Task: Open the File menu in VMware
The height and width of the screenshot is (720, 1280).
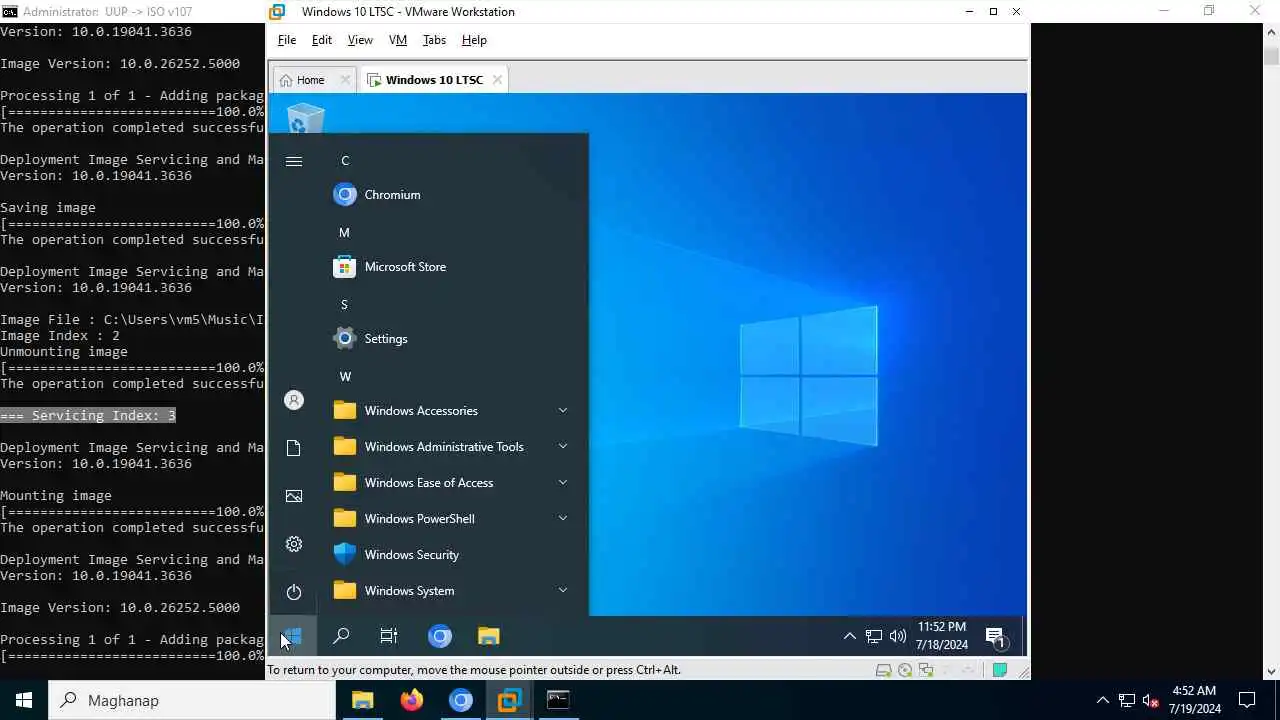Action: point(287,40)
